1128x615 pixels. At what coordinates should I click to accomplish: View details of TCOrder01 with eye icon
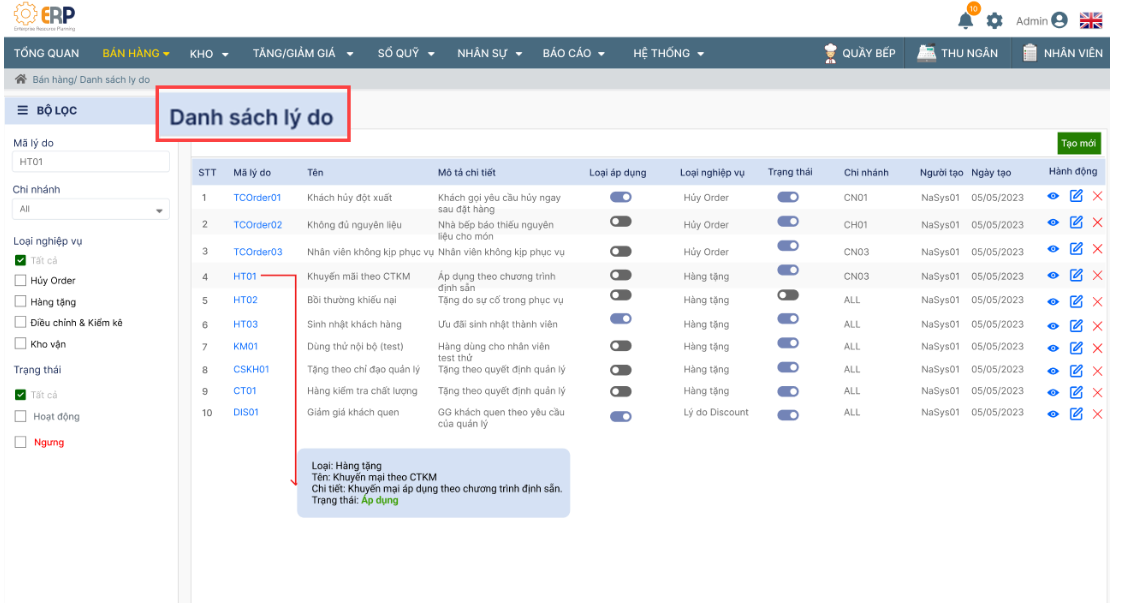coord(1055,196)
